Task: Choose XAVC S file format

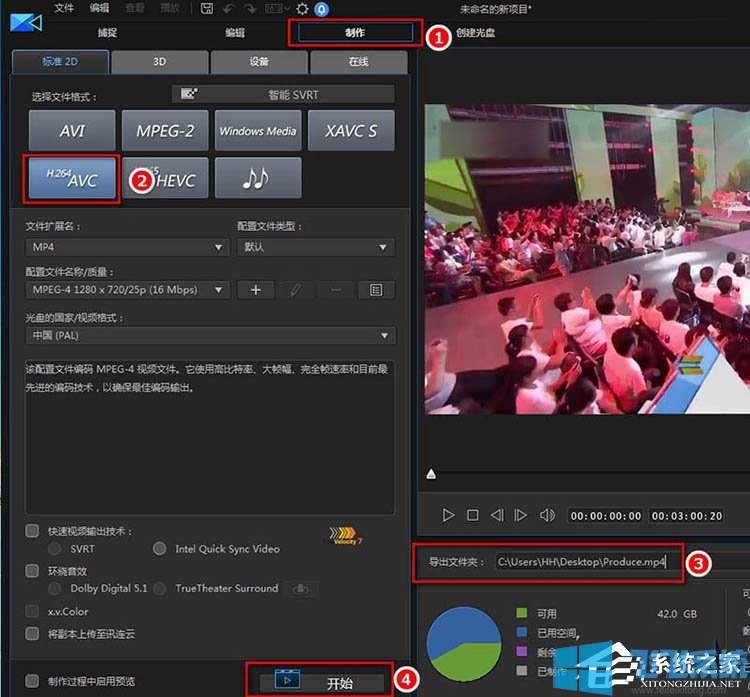Action: [x=351, y=131]
